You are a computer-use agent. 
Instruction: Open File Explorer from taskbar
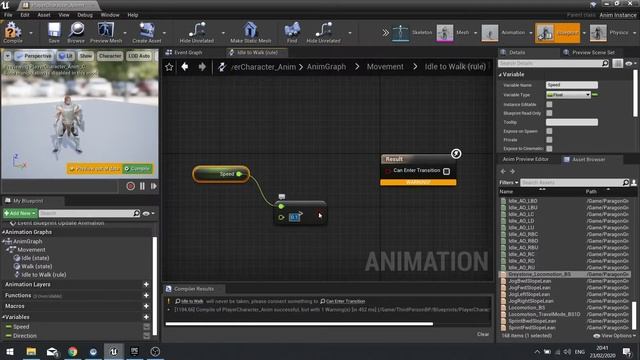pos(31,351)
